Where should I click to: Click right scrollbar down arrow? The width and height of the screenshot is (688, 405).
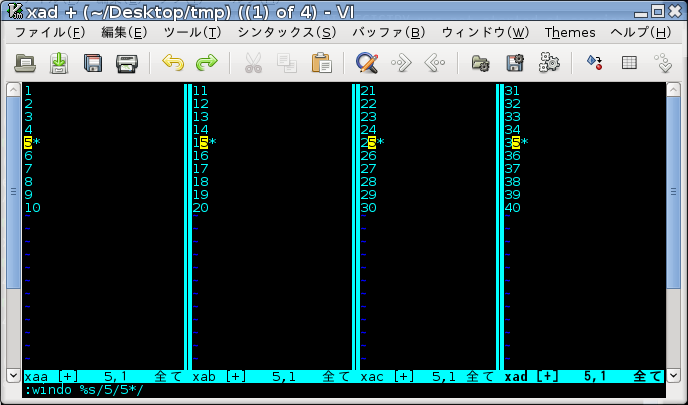click(x=674, y=376)
